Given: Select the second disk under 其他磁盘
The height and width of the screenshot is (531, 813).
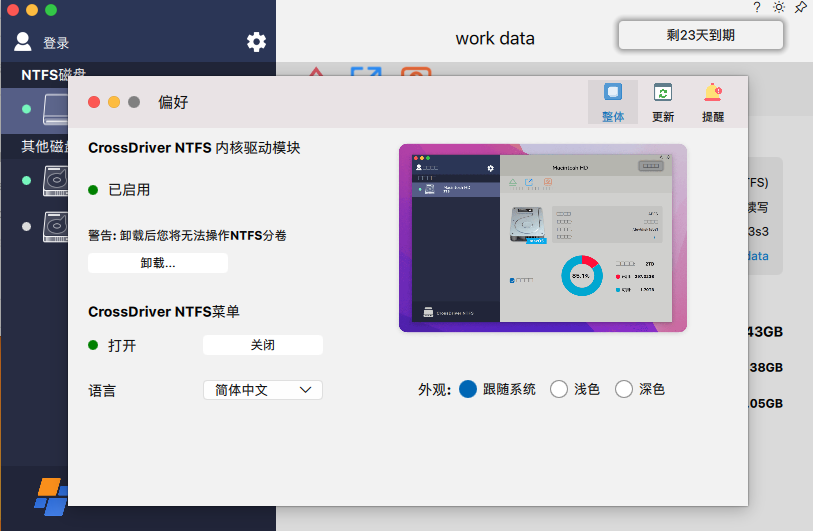Looking at the screenshot, I should [x=54, y=226].
